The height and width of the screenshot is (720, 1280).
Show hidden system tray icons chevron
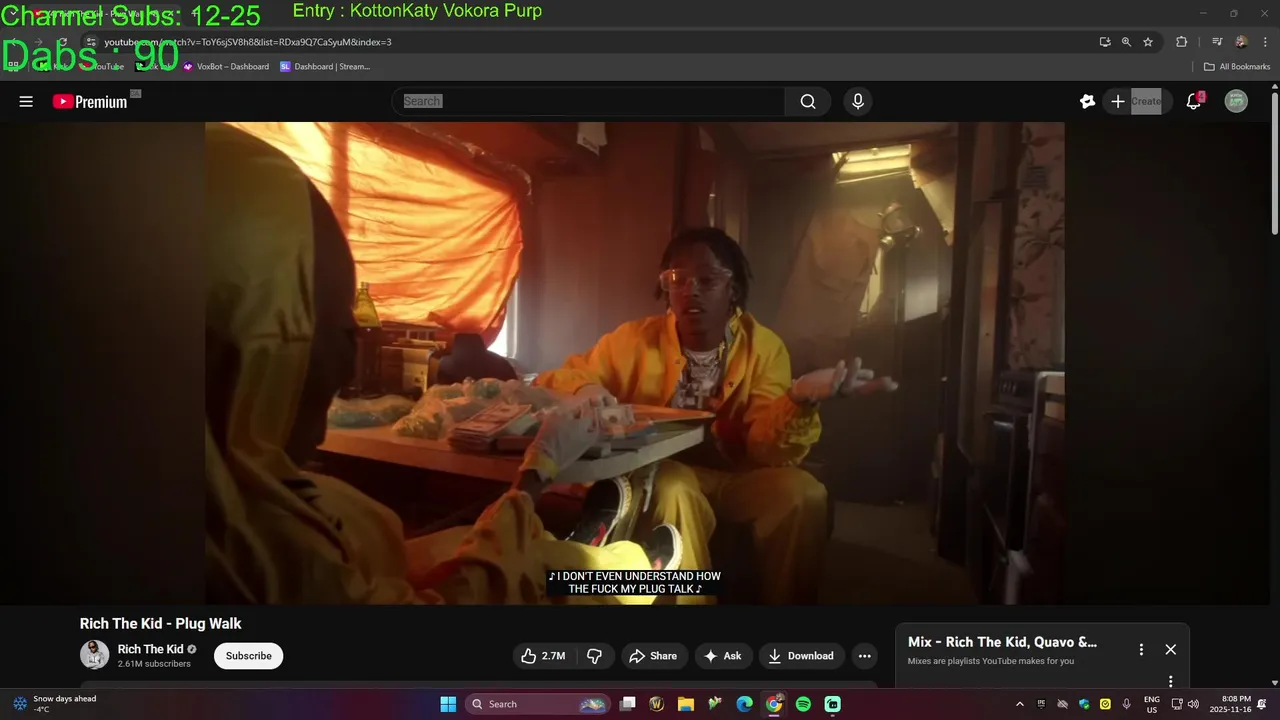(x=1020, y=704)
